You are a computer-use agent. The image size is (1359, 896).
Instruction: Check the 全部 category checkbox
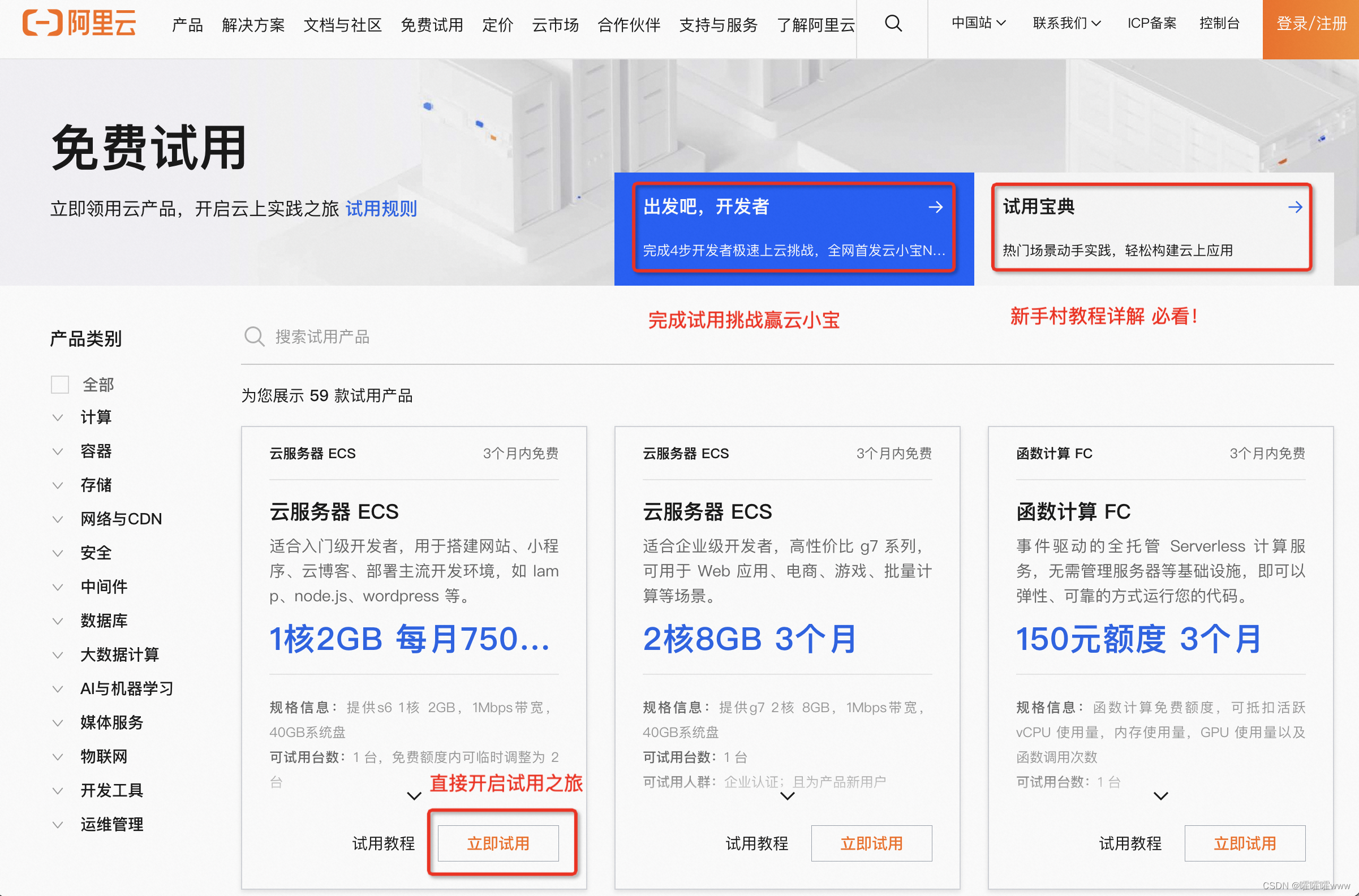[60, 385]
